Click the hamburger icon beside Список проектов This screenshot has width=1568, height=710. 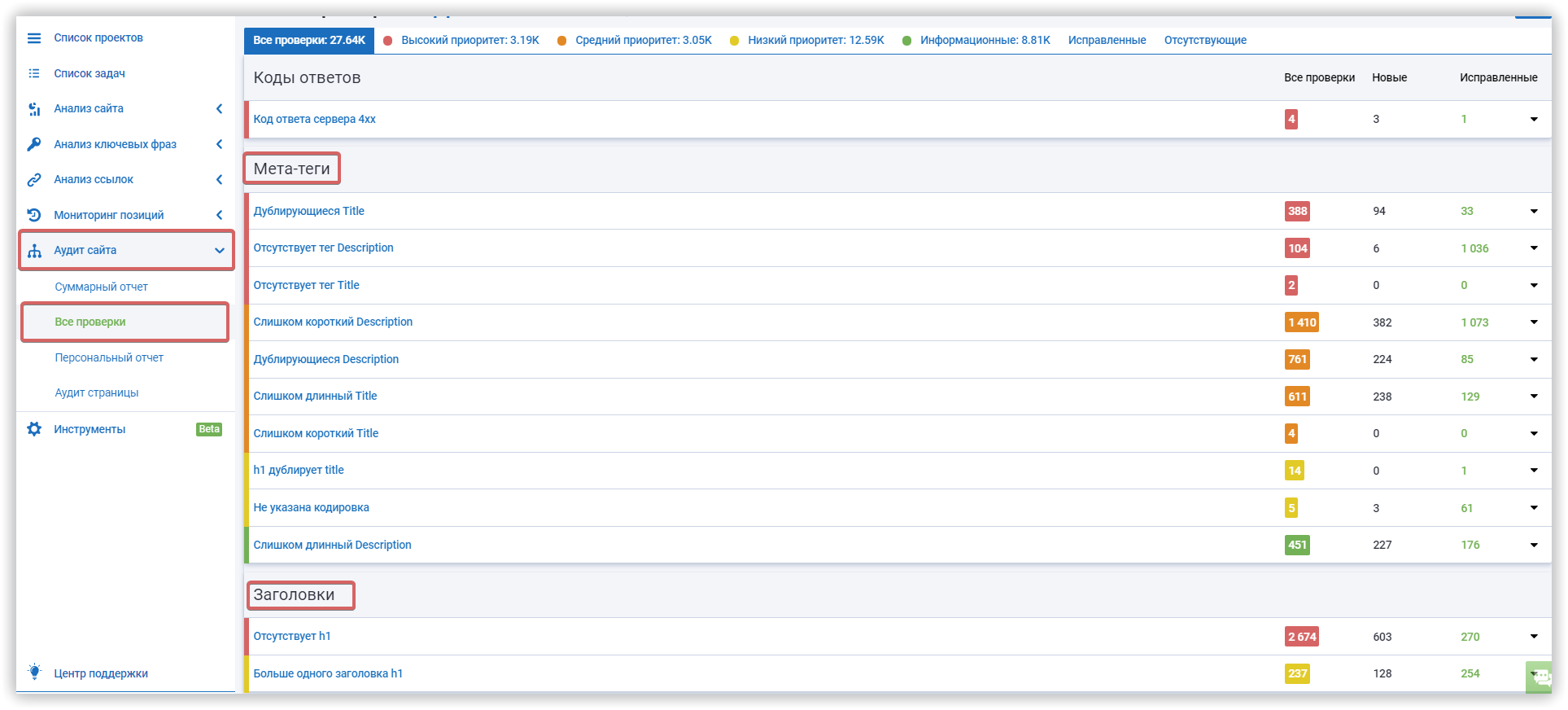[34, 38]
